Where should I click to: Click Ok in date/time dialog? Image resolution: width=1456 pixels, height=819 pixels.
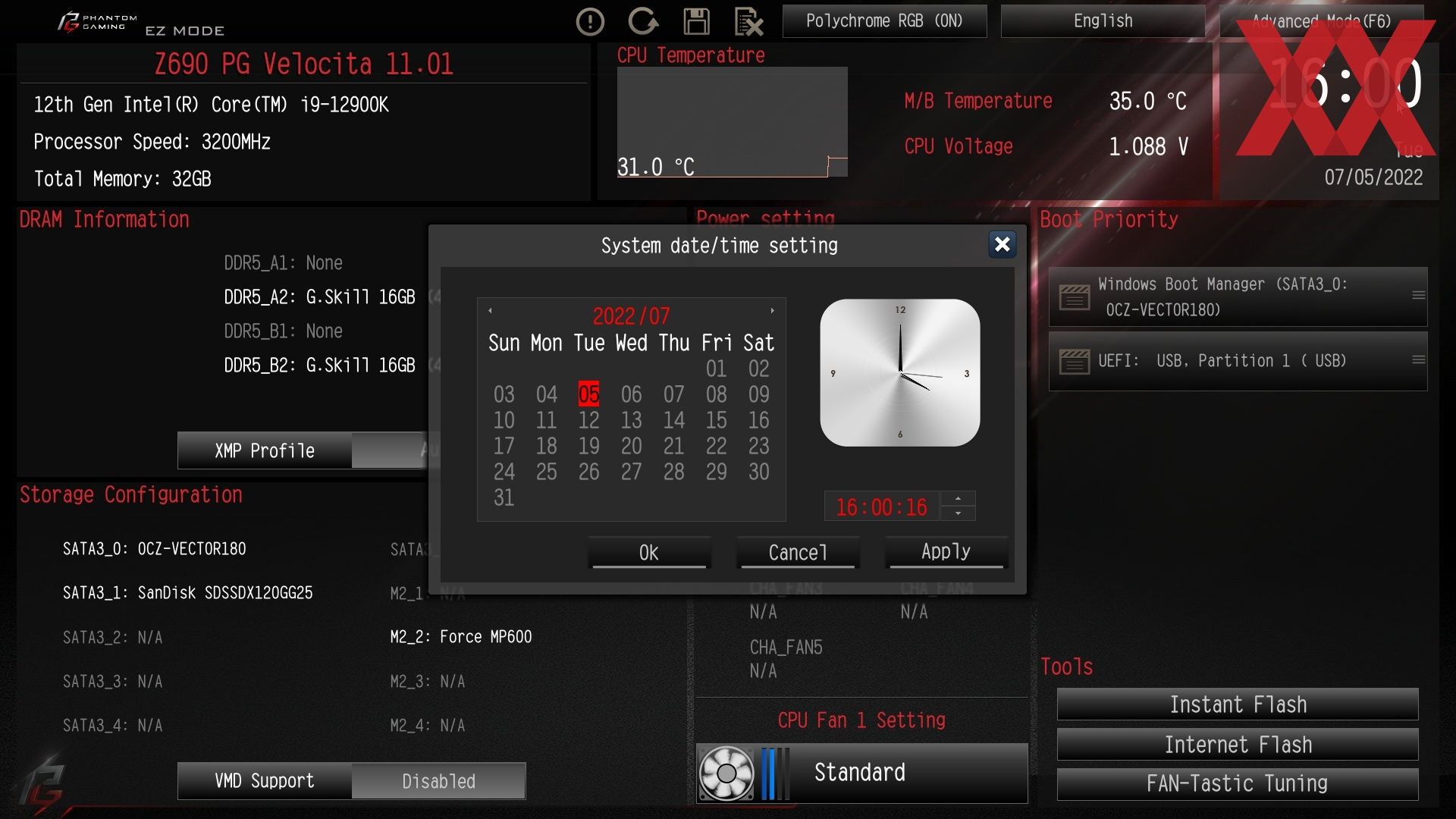[x=649, y=552]
